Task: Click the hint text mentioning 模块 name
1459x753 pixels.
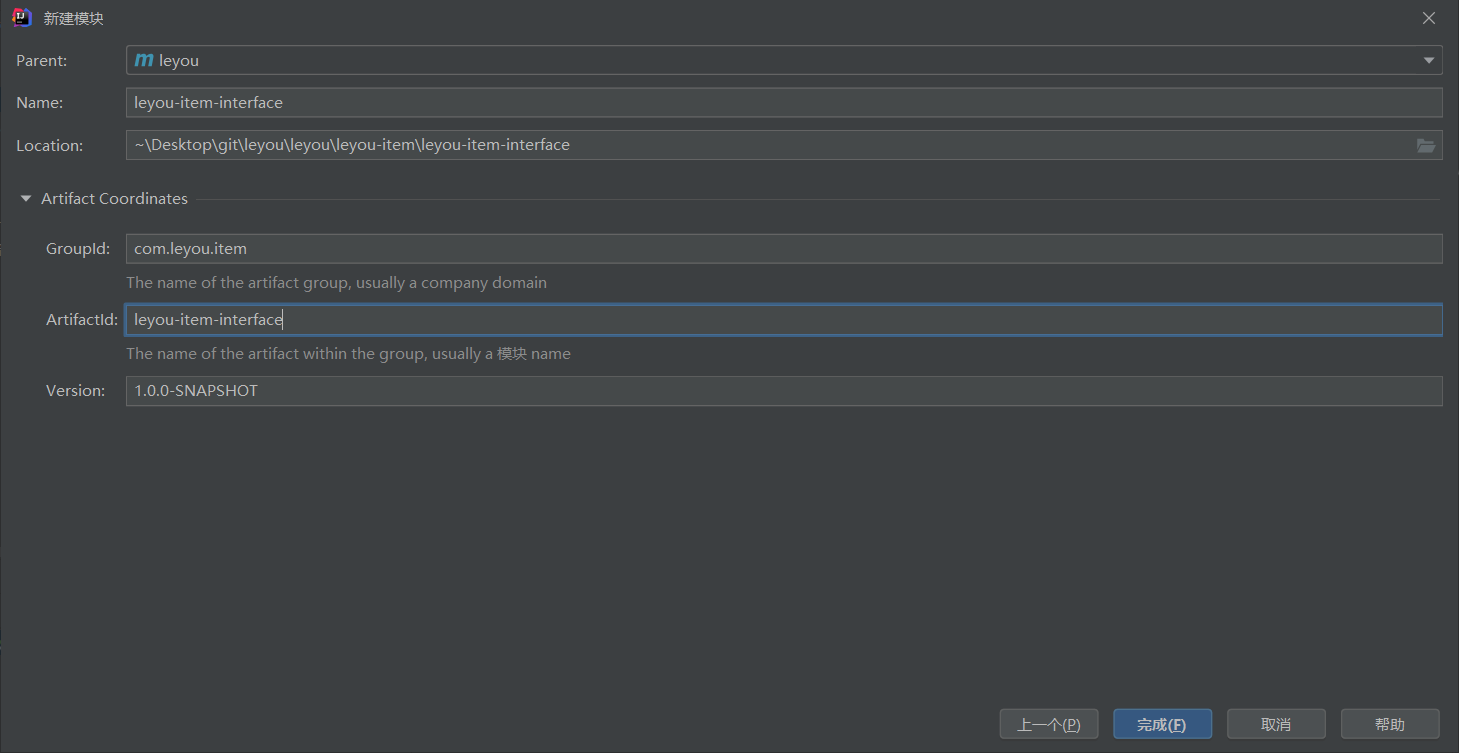Action: (x=349, y=354)
